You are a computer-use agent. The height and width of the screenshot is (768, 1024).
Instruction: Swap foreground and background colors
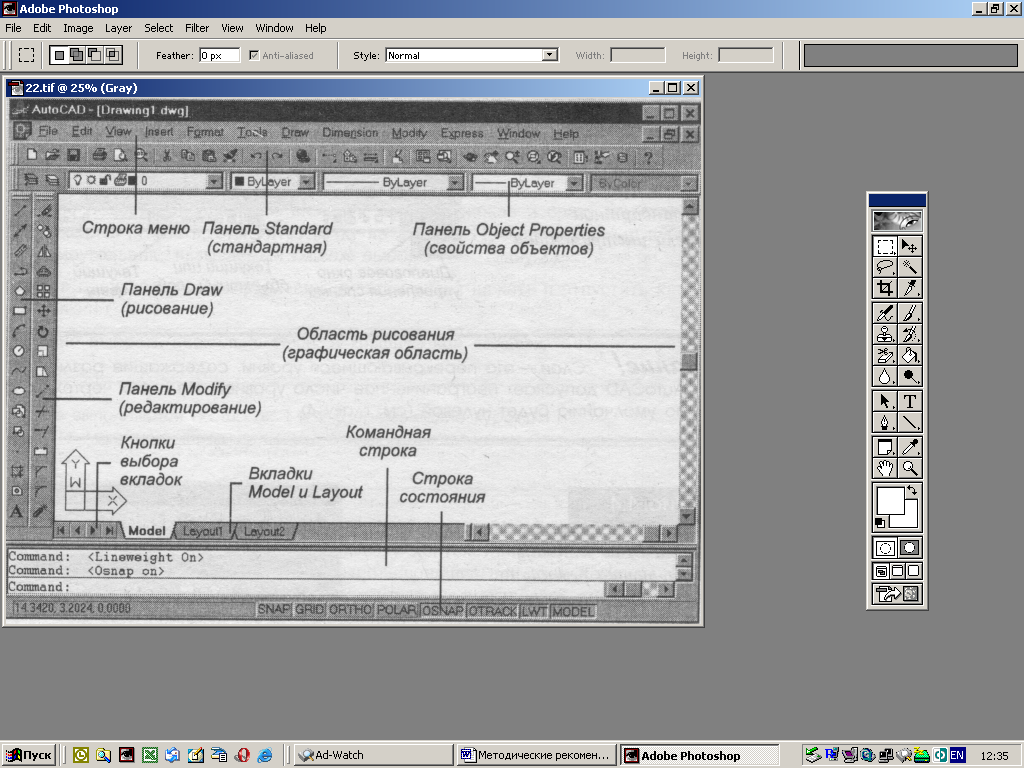tap(912, 490)
